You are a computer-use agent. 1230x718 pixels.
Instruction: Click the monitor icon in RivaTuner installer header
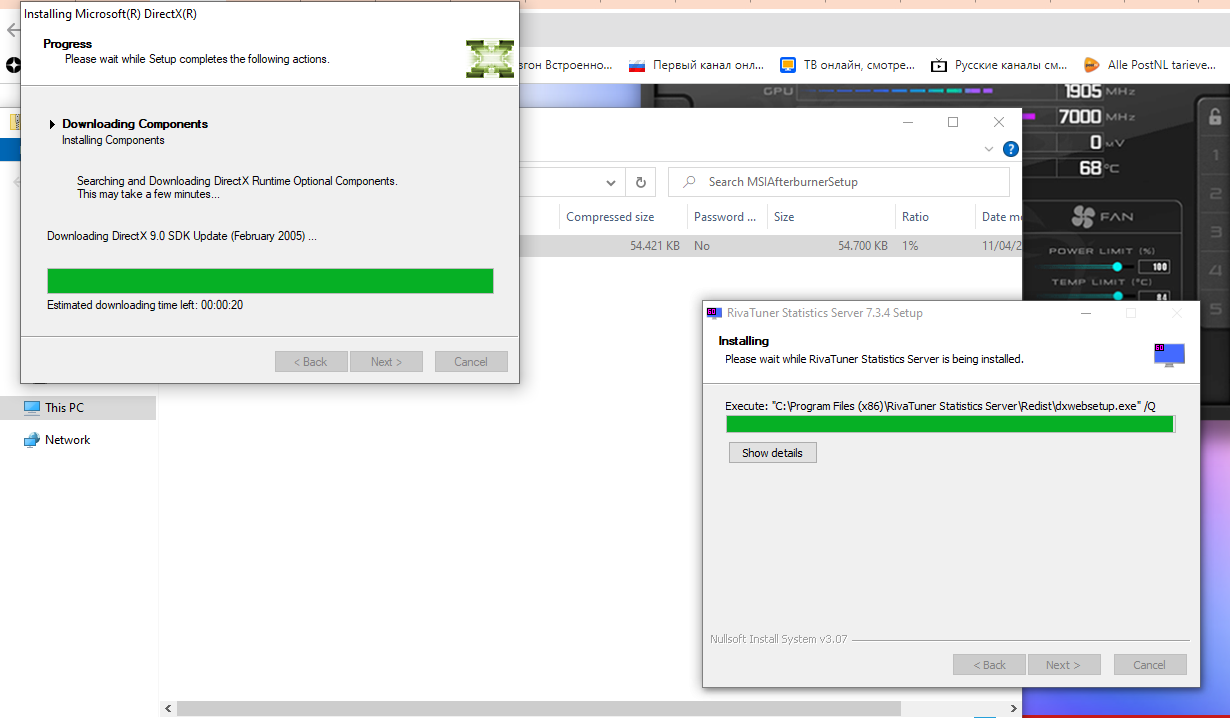1169,353
